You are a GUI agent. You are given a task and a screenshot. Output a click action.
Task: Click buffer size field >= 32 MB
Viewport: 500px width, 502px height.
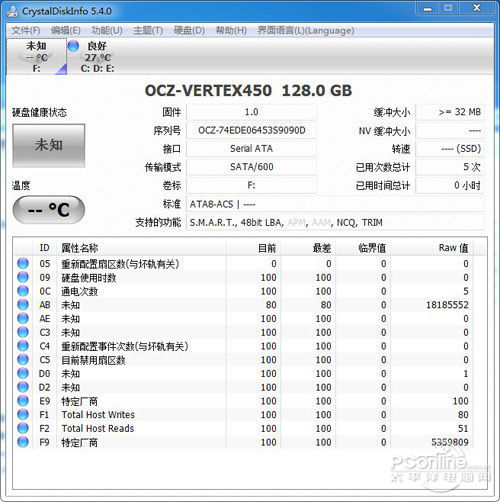(450, 112)
